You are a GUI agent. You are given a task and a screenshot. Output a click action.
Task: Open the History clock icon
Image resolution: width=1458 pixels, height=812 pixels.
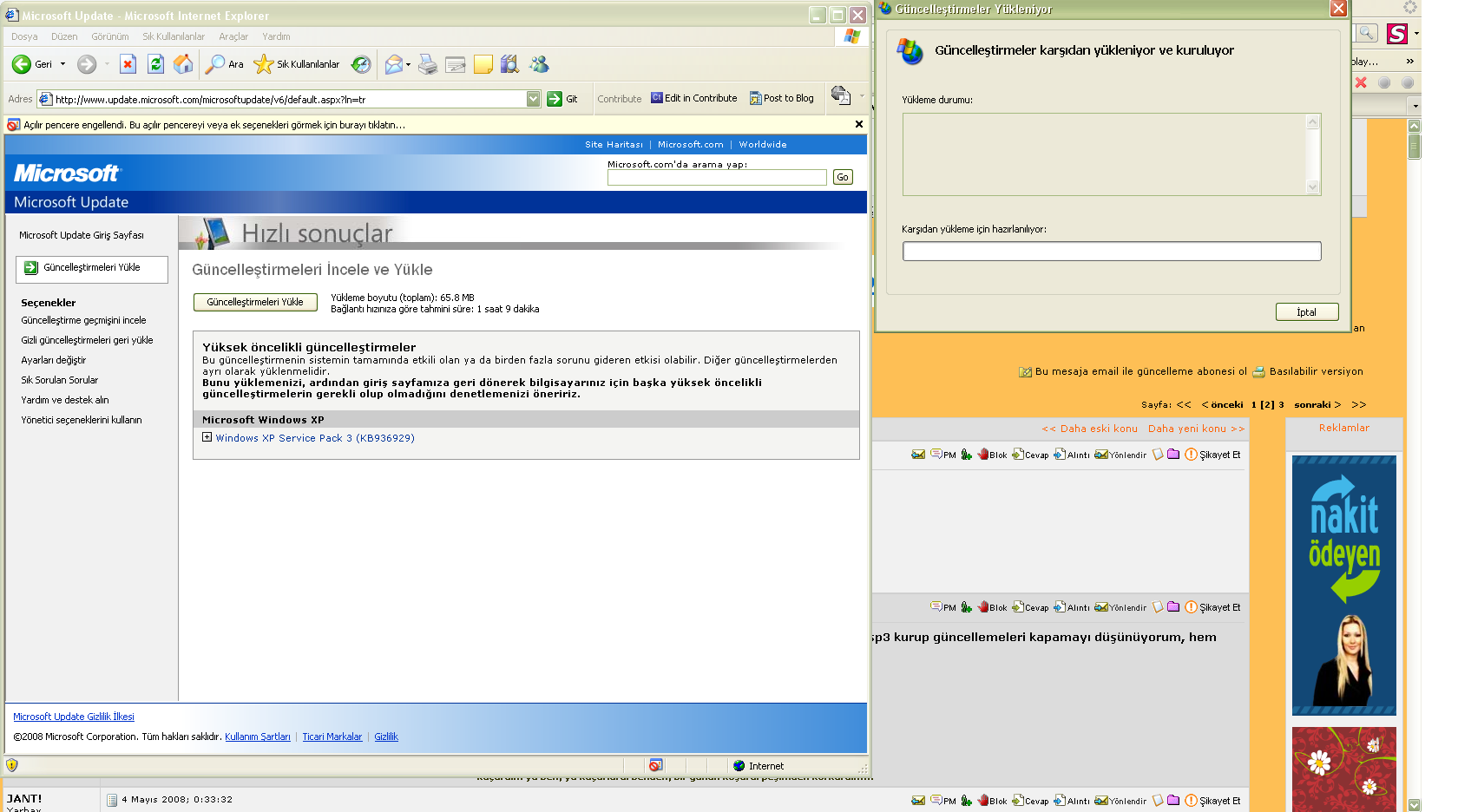(x=361, y=64)
